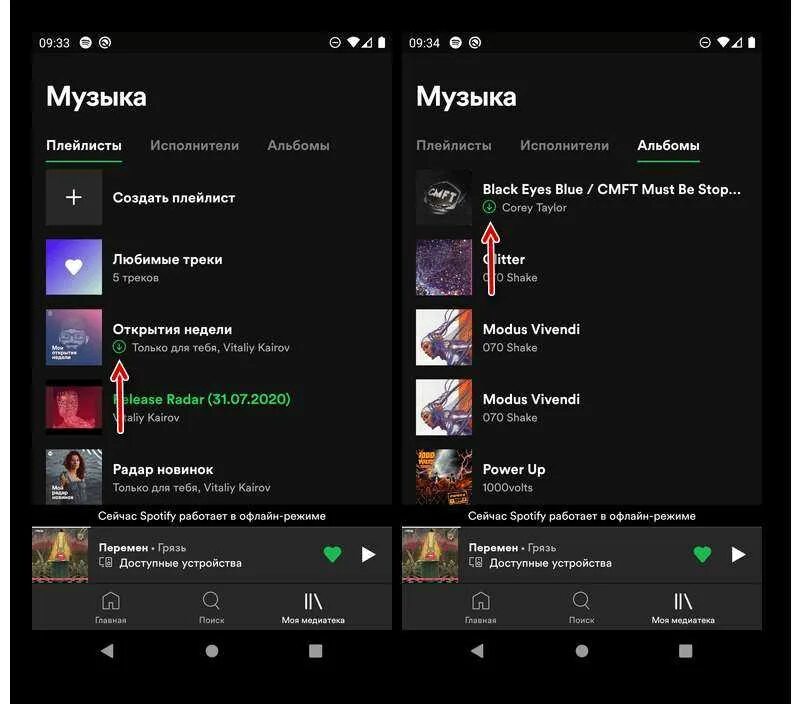Open the Glitter album by 070 Shake
Viewport: 794px width, 704px height.
point(581,267)
